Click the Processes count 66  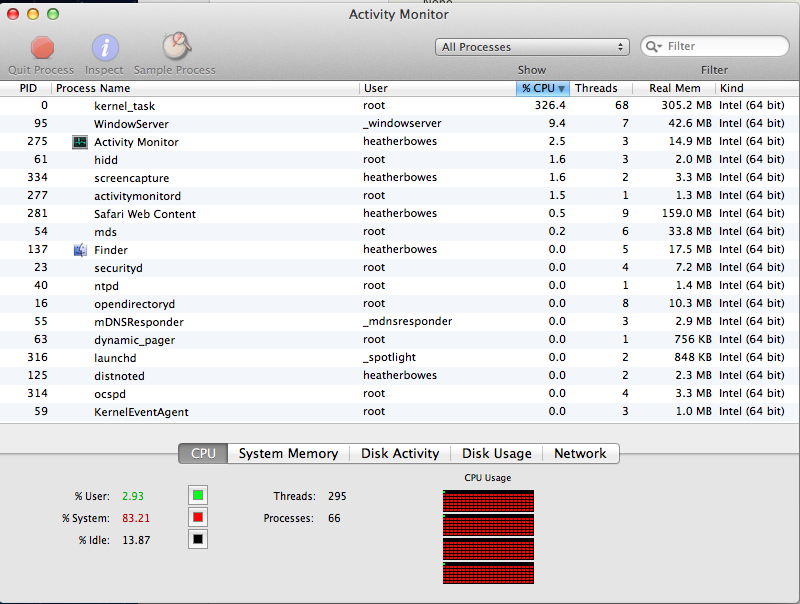[x=334, y=518]
